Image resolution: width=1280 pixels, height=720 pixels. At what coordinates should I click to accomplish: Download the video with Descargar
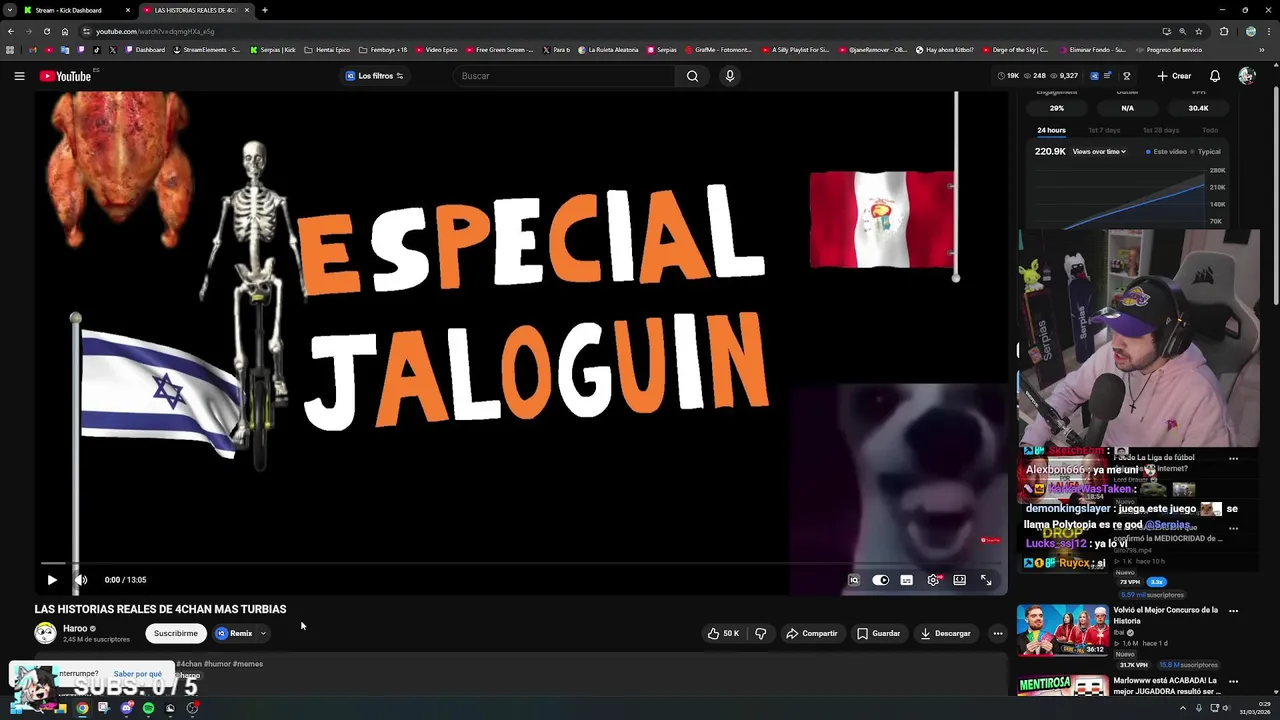tap(945, 633)
